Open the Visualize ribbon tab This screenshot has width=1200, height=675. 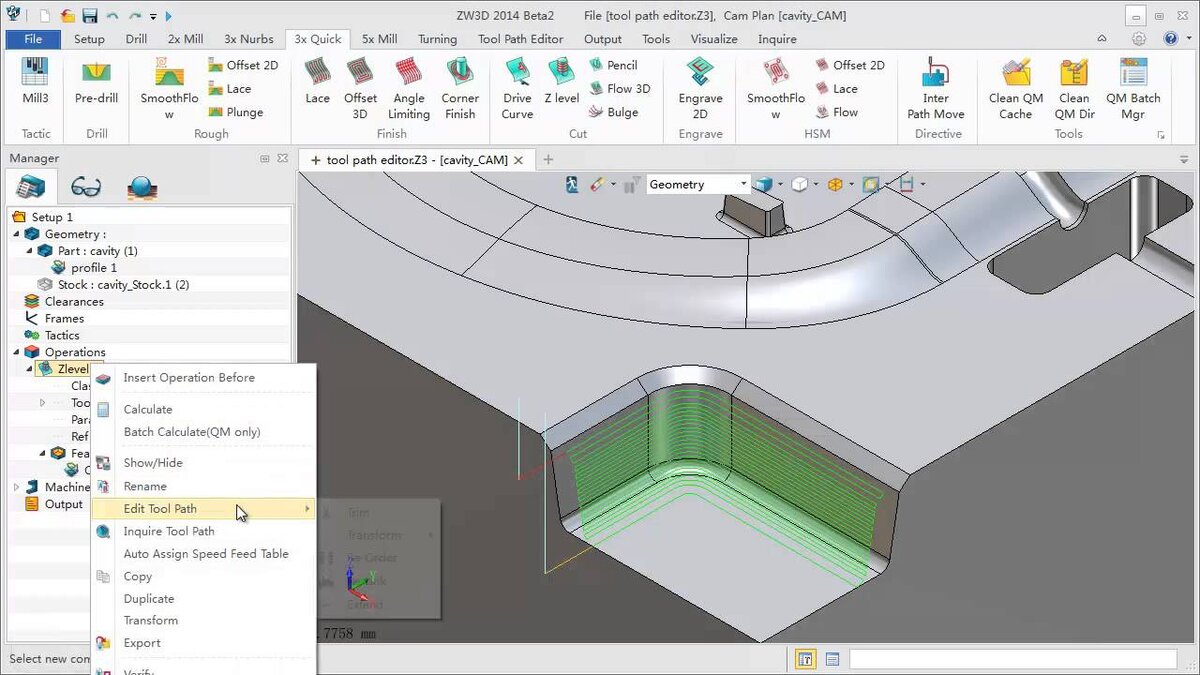[714, 39]
